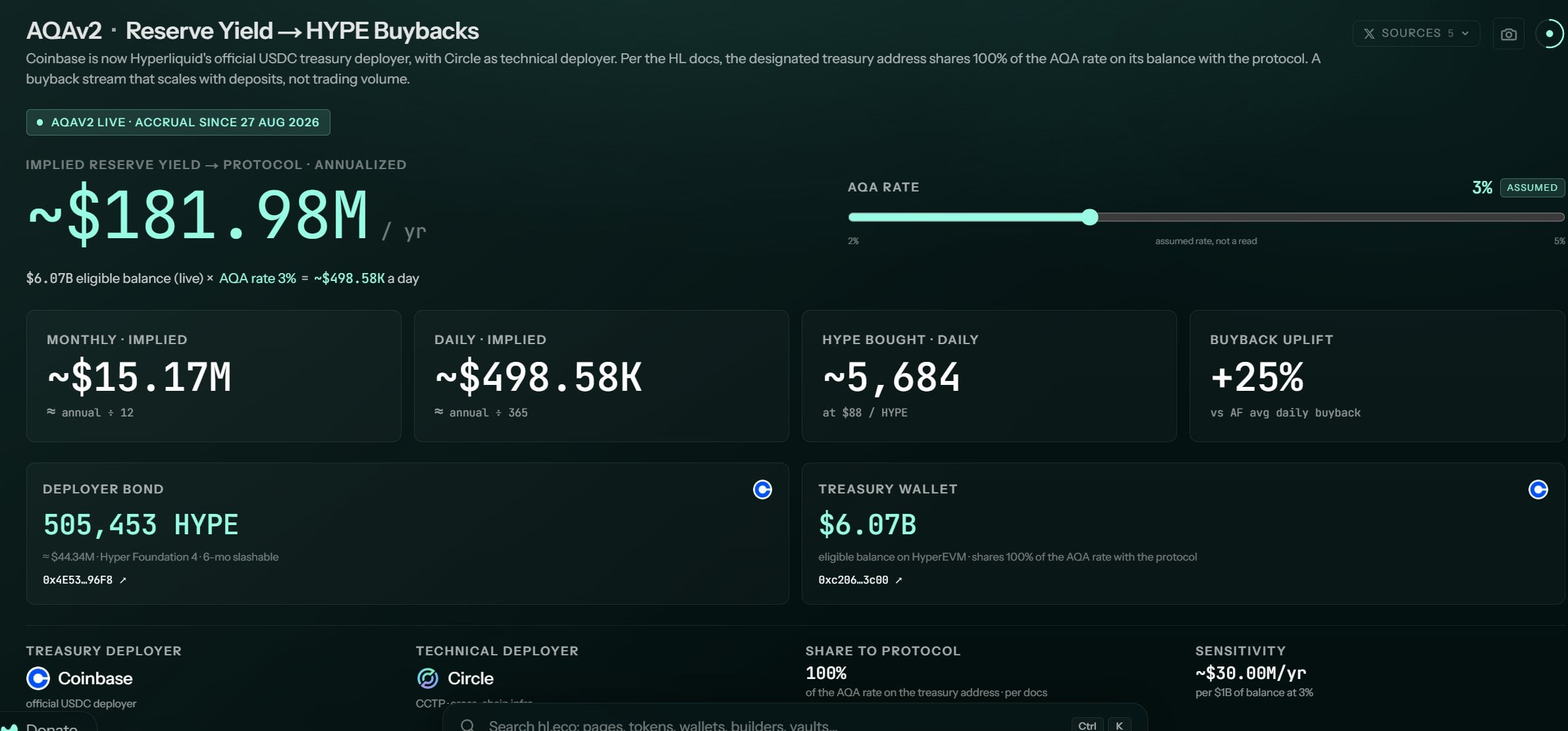
Task: Click the 3% AQA rate value label
Action: [1482, 188]
